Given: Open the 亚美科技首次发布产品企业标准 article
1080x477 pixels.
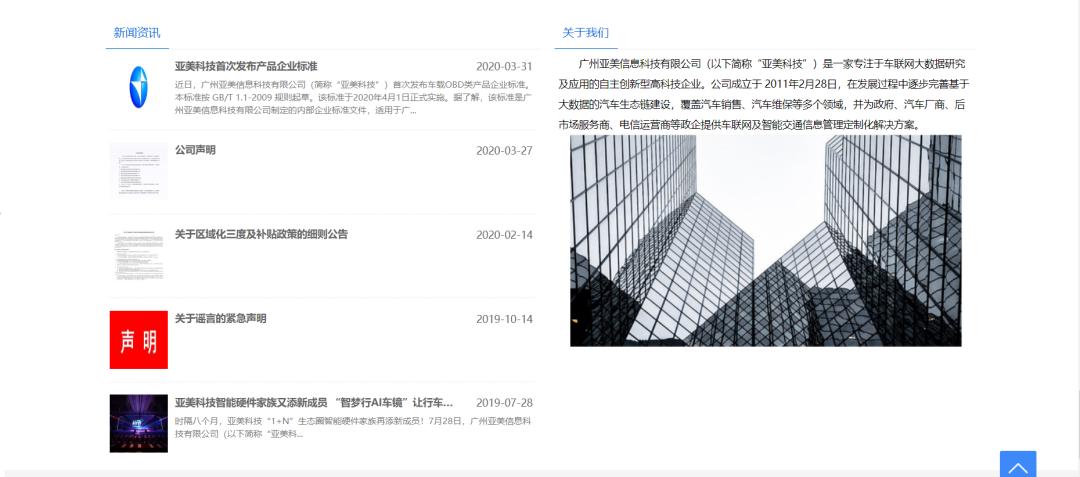Looking at the screenshot, I should click(x=246, y=67).
